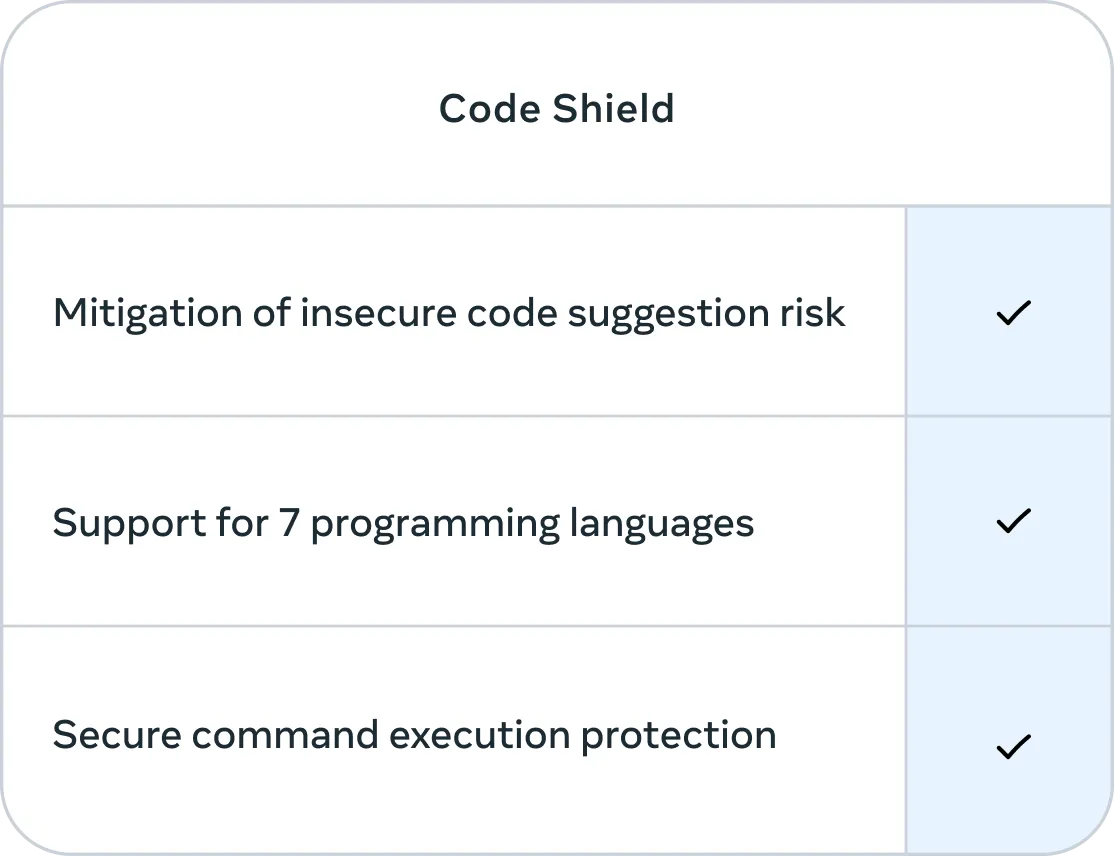The image size is (1114, 856).
Task: Click the number "7" in the second row
Action: [x=289, y=523]
